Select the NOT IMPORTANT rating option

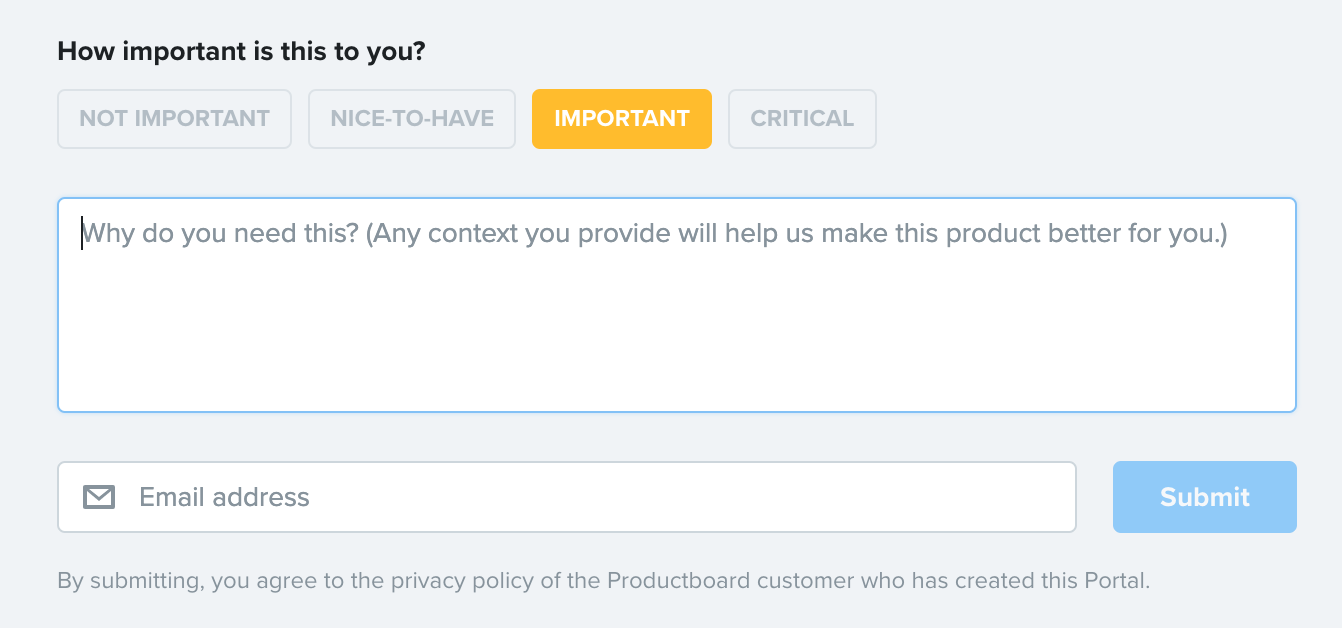pos(174,119)
